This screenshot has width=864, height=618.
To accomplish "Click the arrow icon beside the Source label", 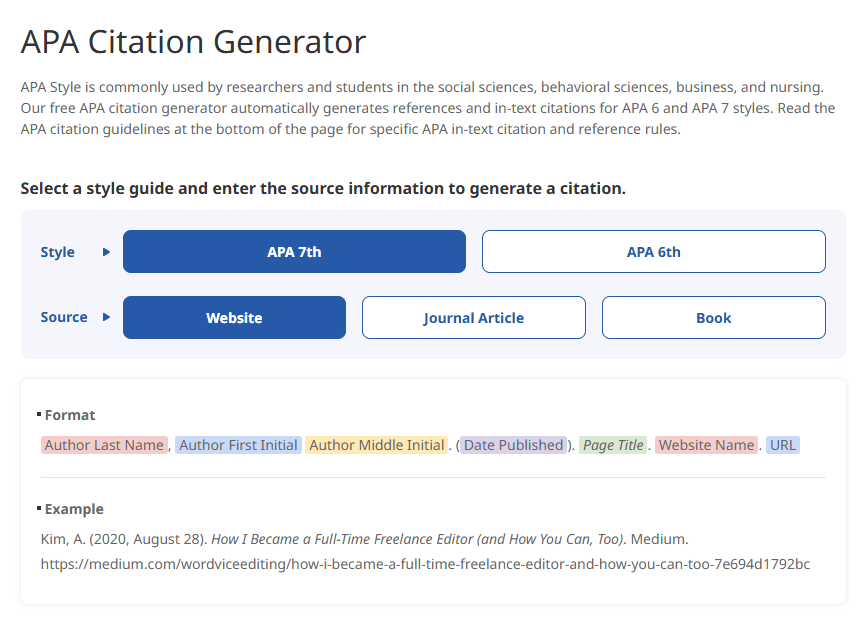I will (106, 317).
